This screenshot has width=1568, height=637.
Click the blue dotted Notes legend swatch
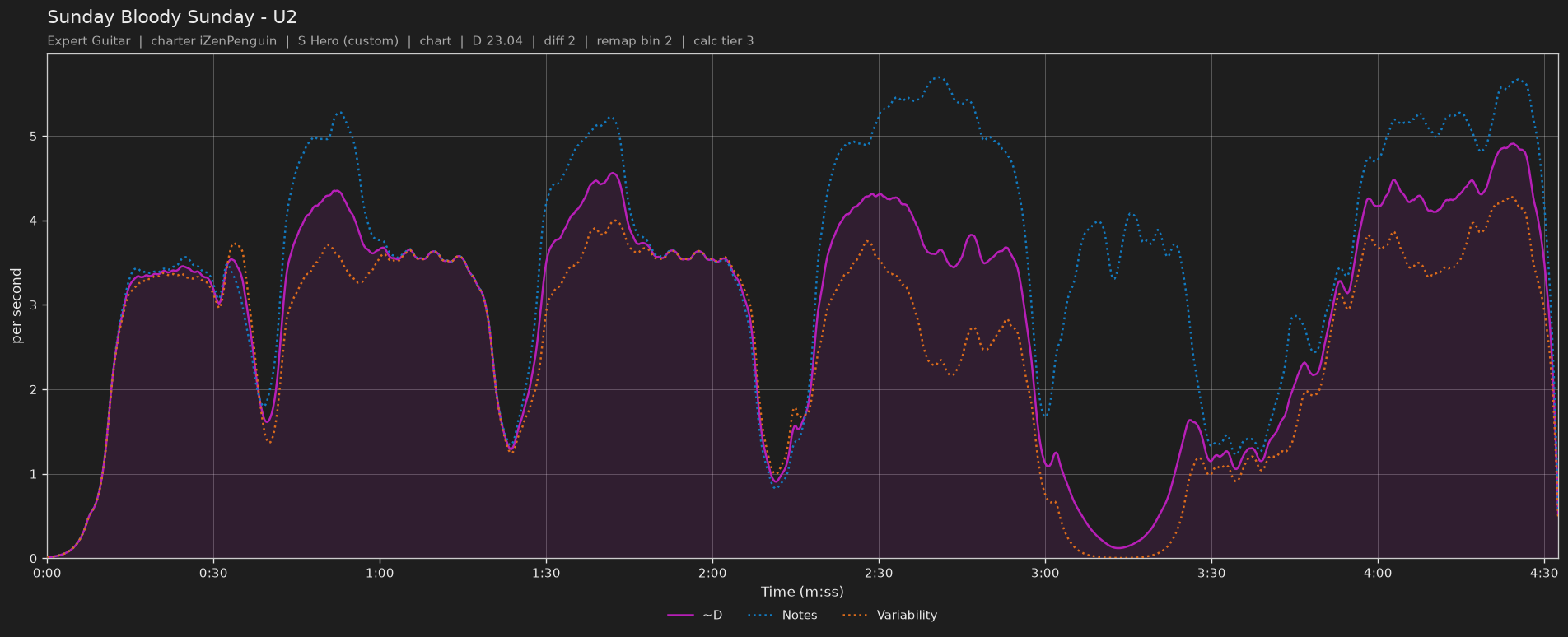761,615
